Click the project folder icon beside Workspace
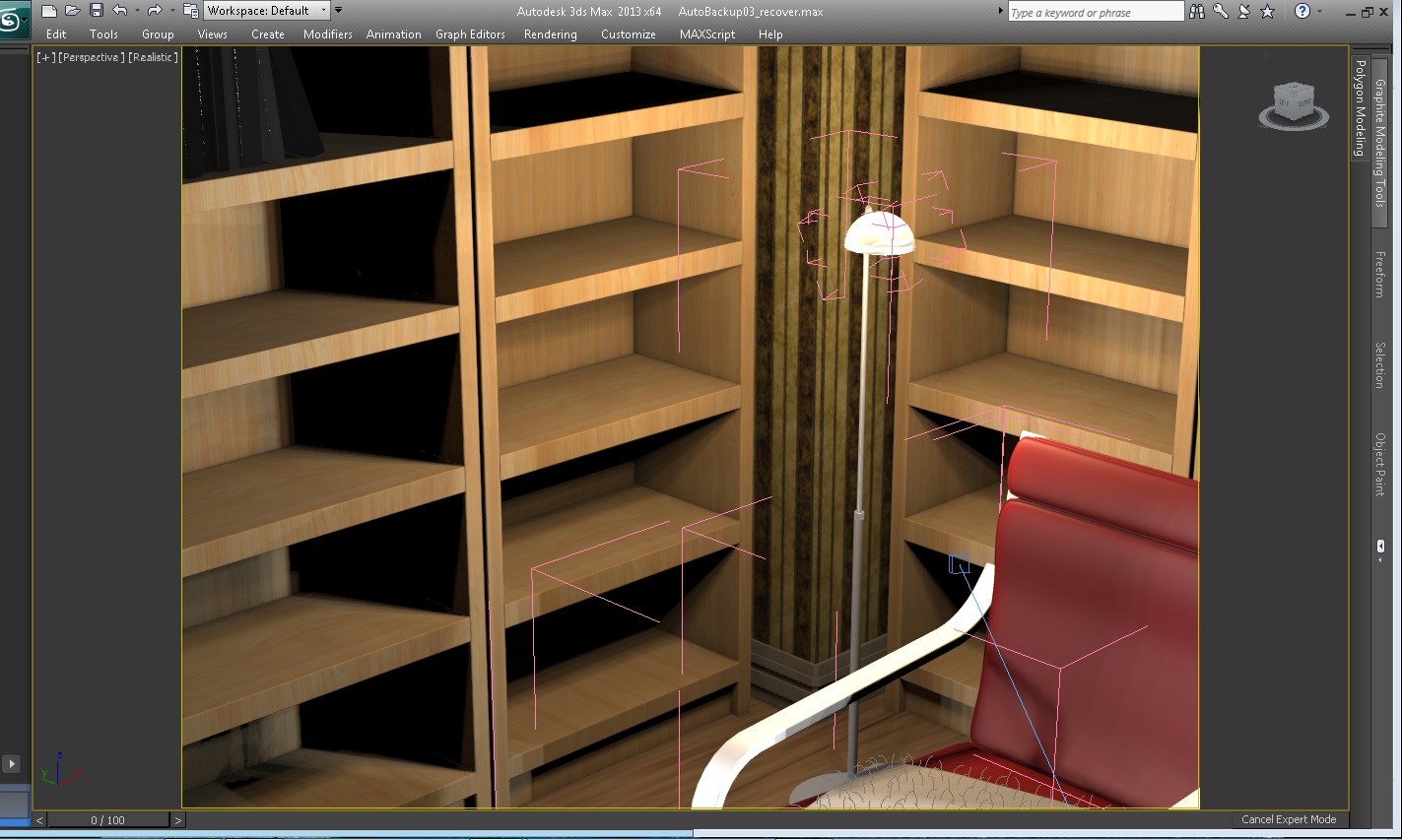The image size is (1402, 840). 191,11
